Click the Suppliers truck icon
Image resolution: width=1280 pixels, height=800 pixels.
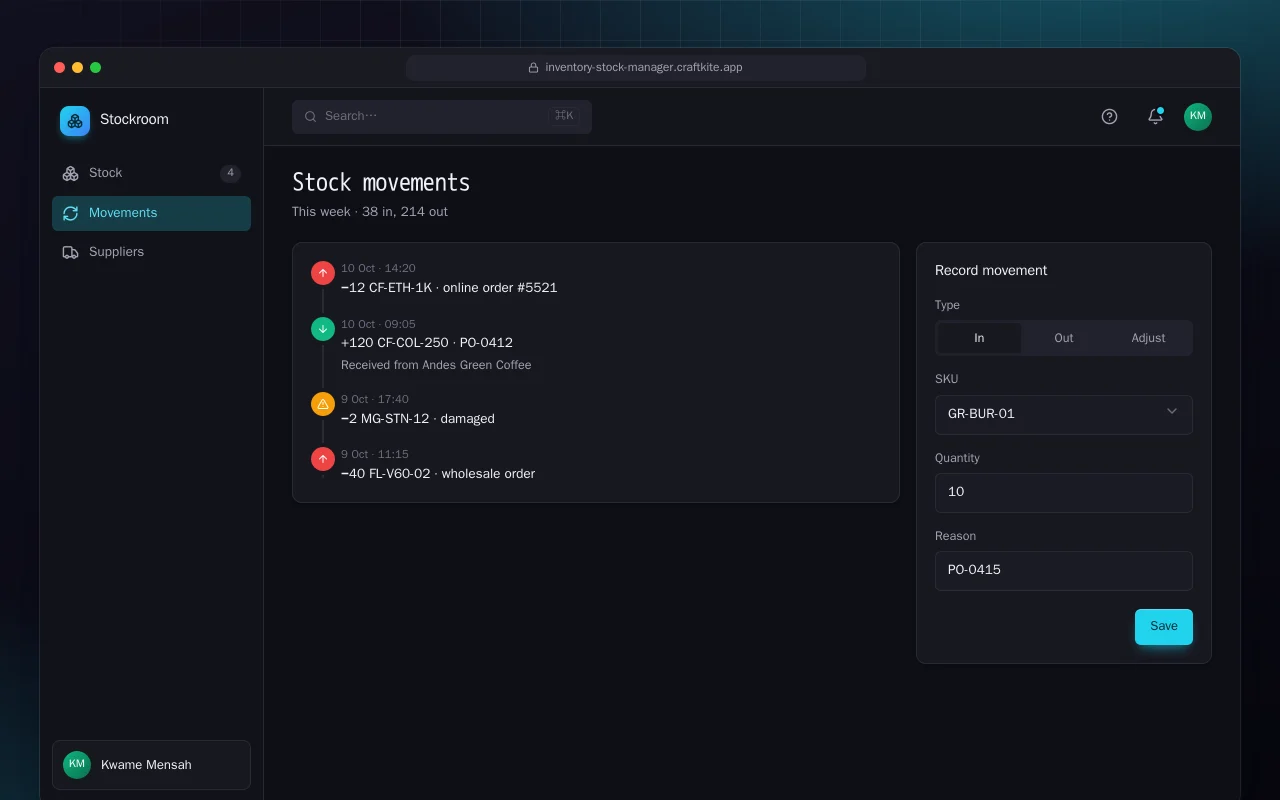(x=70, y=252)
